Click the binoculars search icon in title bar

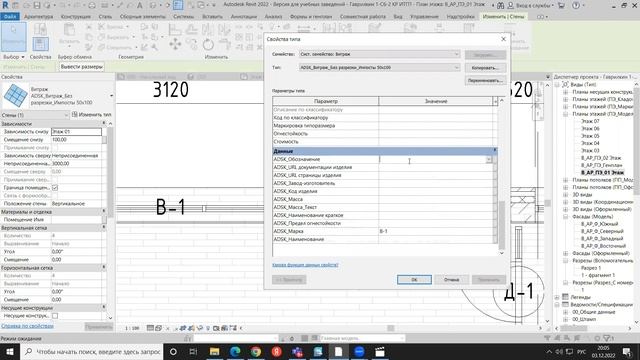tap(500, 5)
